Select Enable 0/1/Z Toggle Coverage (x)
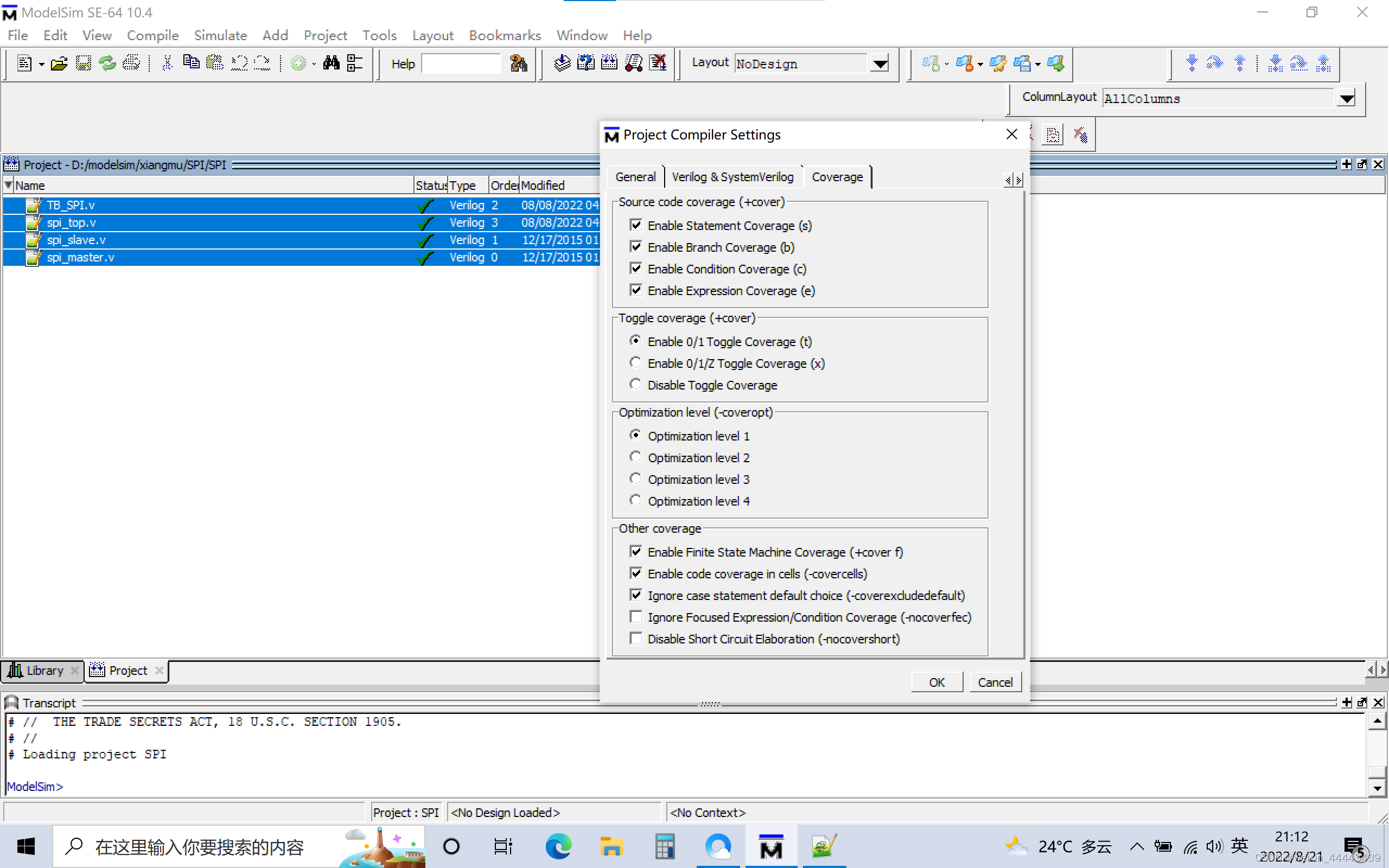1389x868 pixels. point(635,363)
